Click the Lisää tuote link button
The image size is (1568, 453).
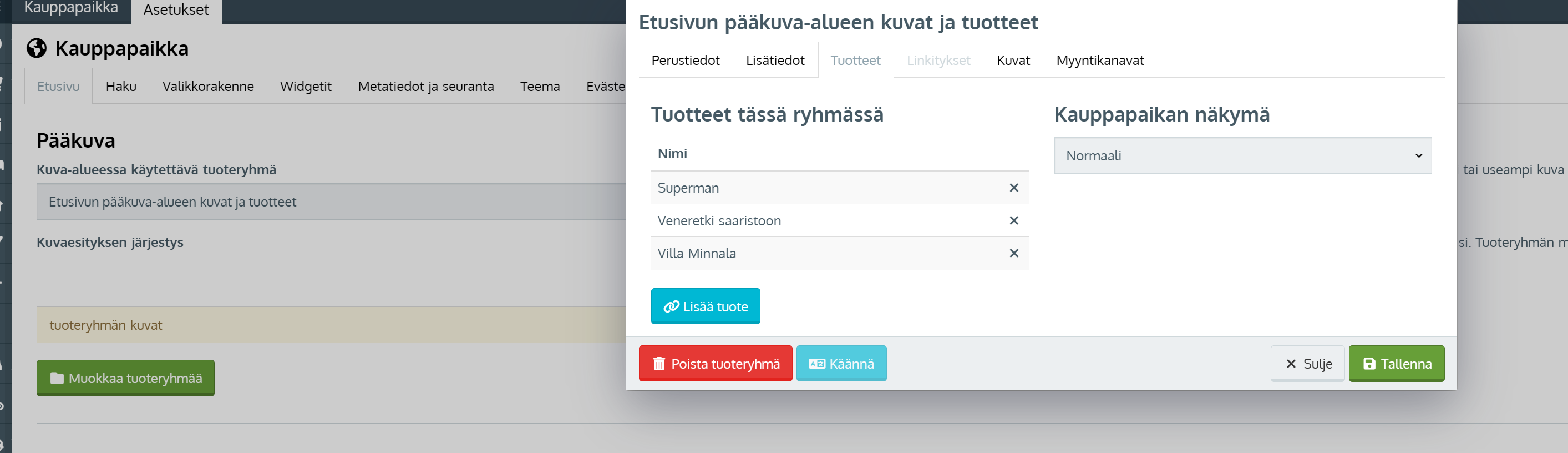705,306
